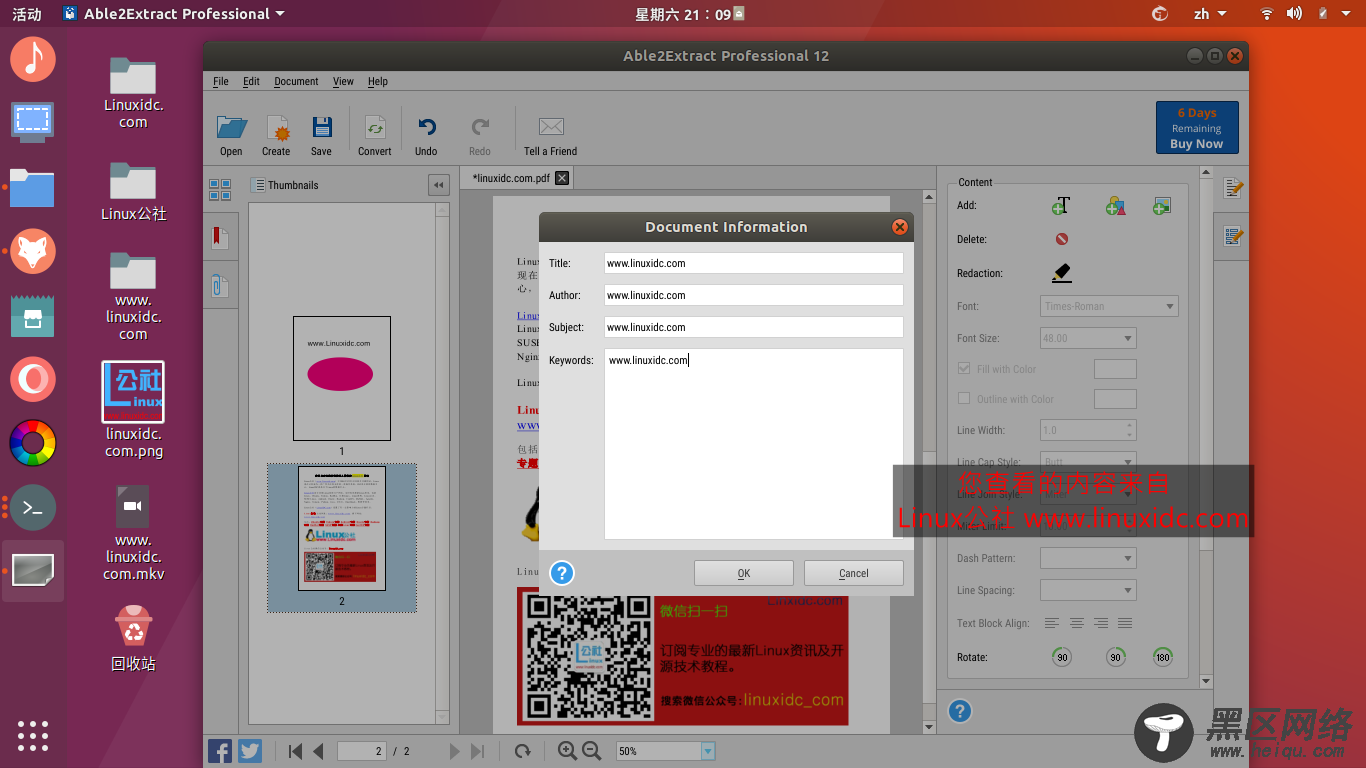Viewport: 1366px width, 768px height.
Task: Open the Show Applications grid
Action: [x=33, y=735]
